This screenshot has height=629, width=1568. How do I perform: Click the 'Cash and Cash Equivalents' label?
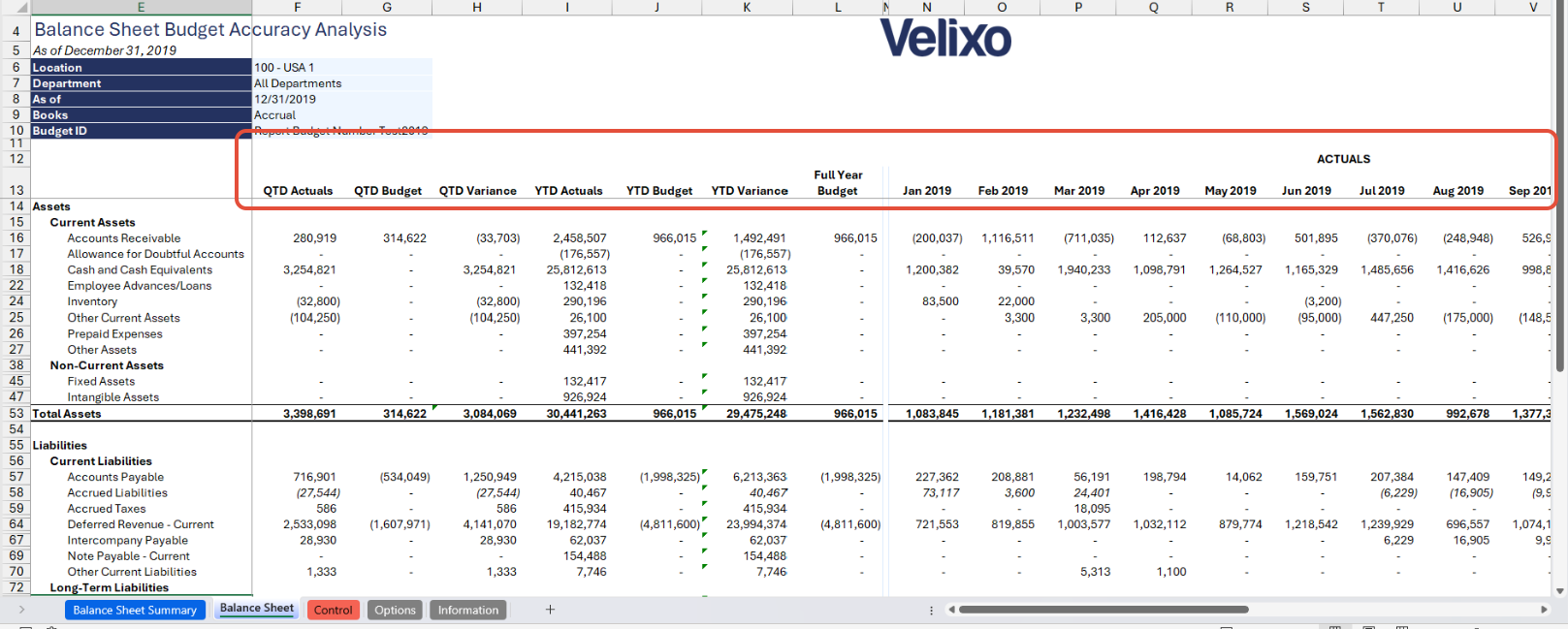pyautogui.click(x=140, y=270)
